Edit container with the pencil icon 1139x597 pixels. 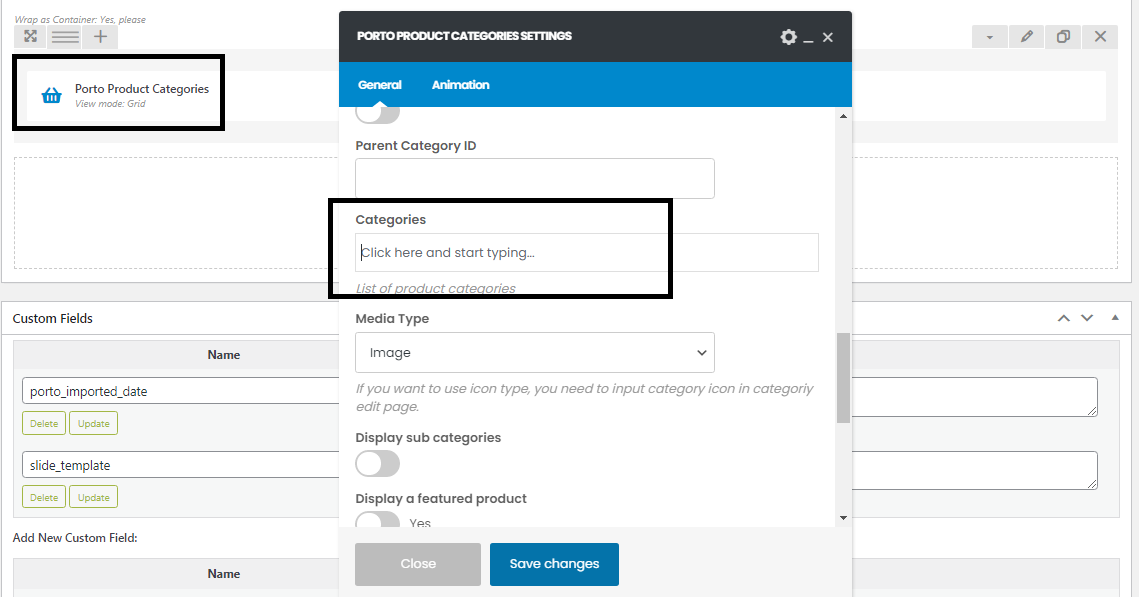tap(1026, 37)
